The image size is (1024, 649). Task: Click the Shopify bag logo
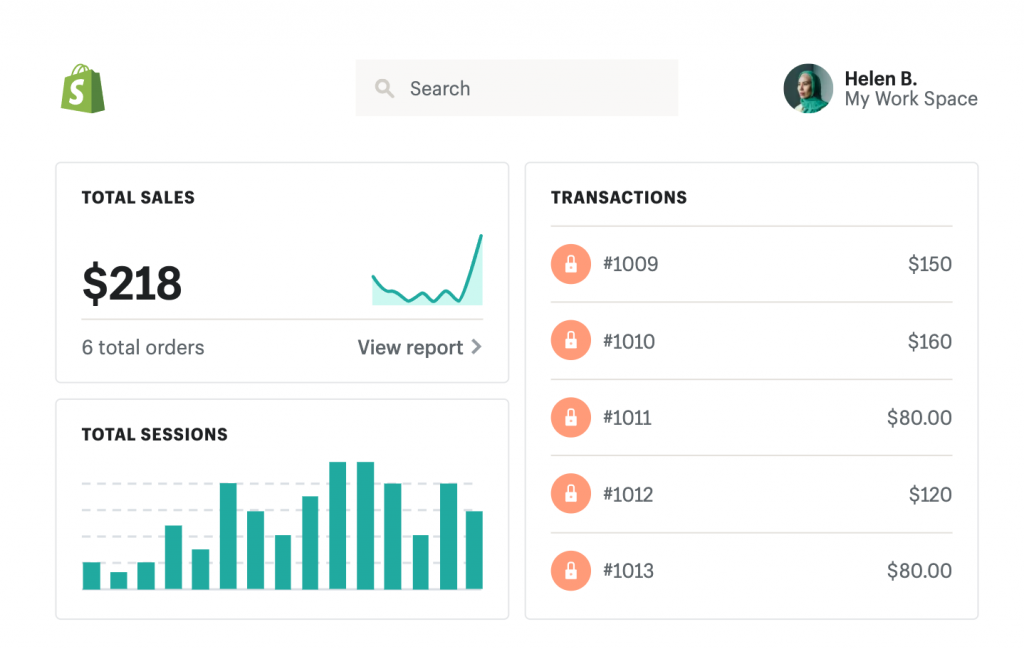(85, 88)
